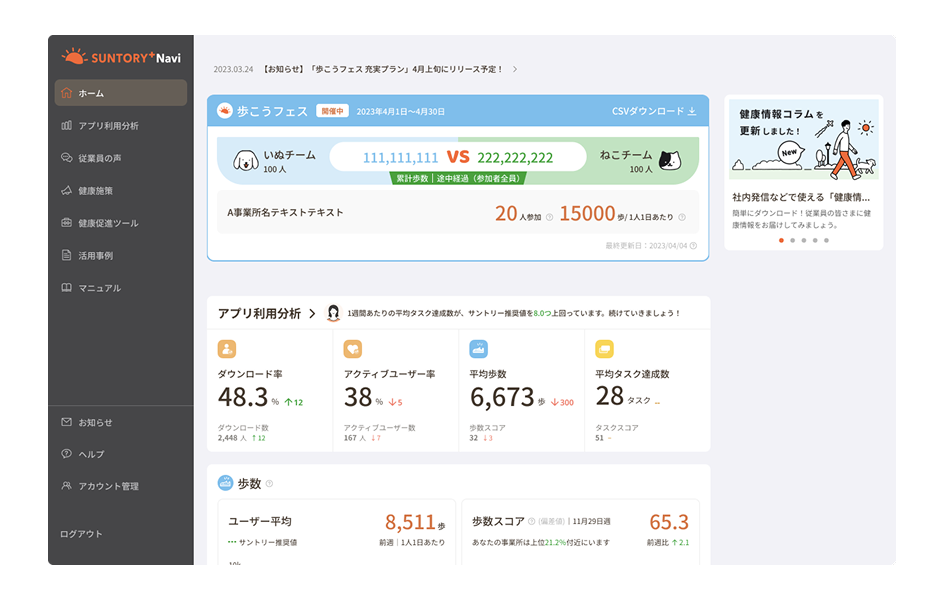Select 健康施策 from the sidebar
Screen dimensions: 944x600
tap(96, 191)
